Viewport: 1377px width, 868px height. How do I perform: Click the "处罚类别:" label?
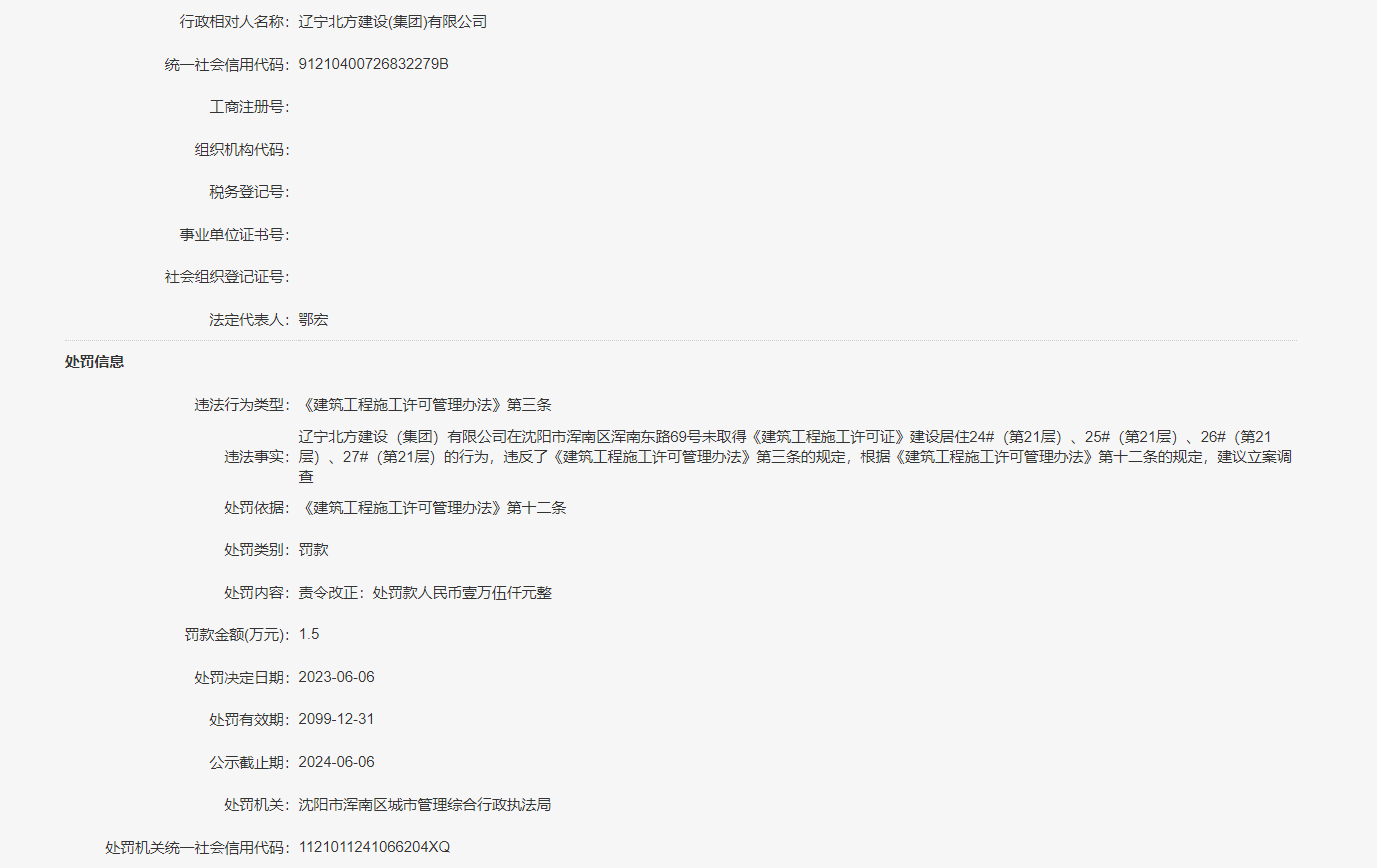tap(257, 550)
